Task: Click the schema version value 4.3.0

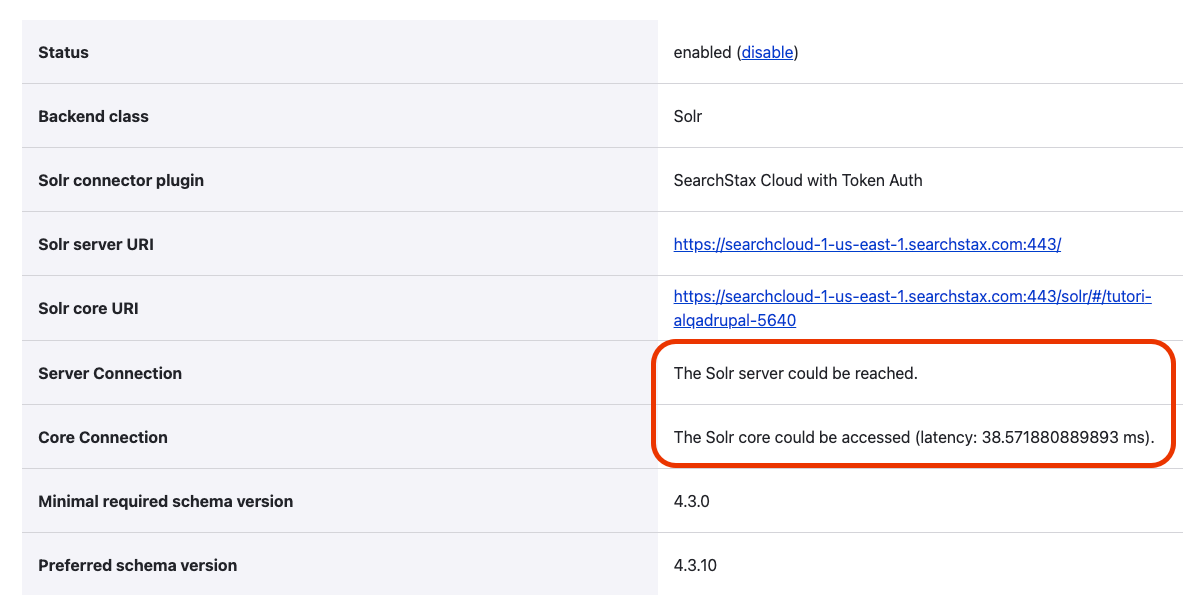Action: coord(692,501)
